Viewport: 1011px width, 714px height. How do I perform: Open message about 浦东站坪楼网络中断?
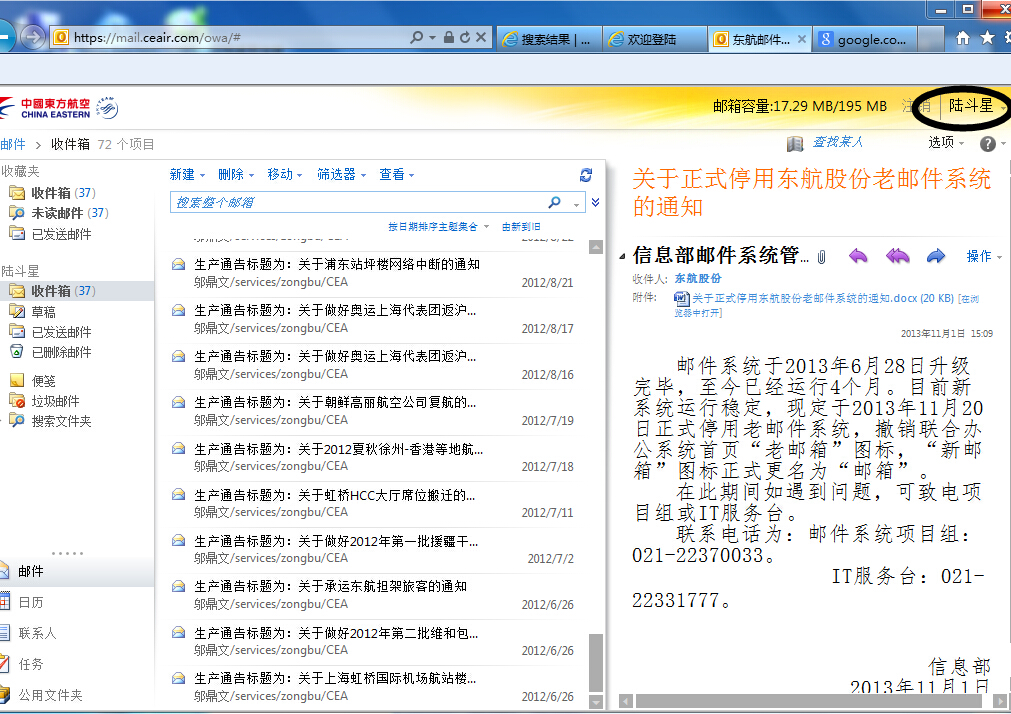click(x=372, y=273)
